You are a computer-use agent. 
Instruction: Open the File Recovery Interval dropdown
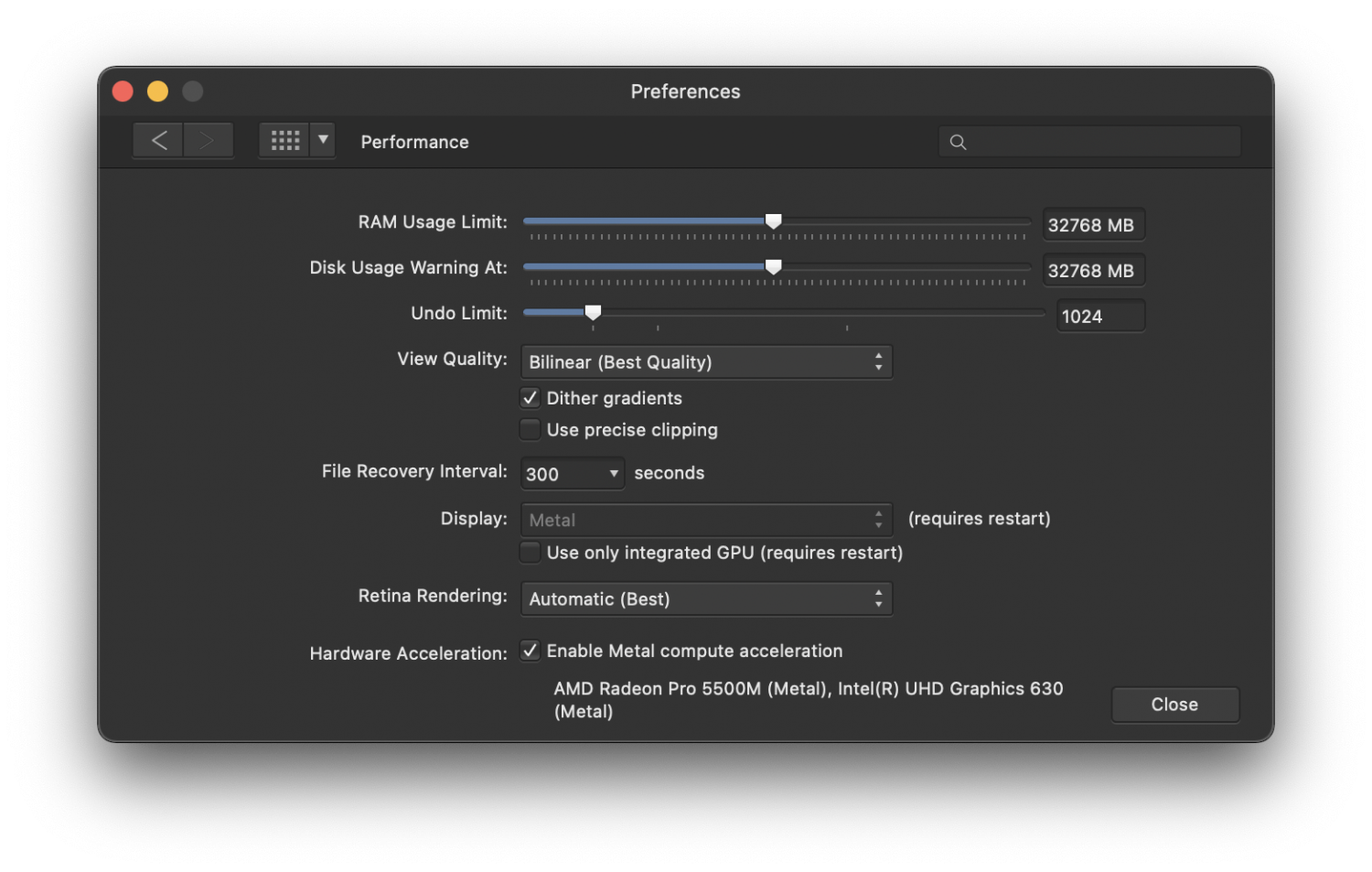point(572,473)
